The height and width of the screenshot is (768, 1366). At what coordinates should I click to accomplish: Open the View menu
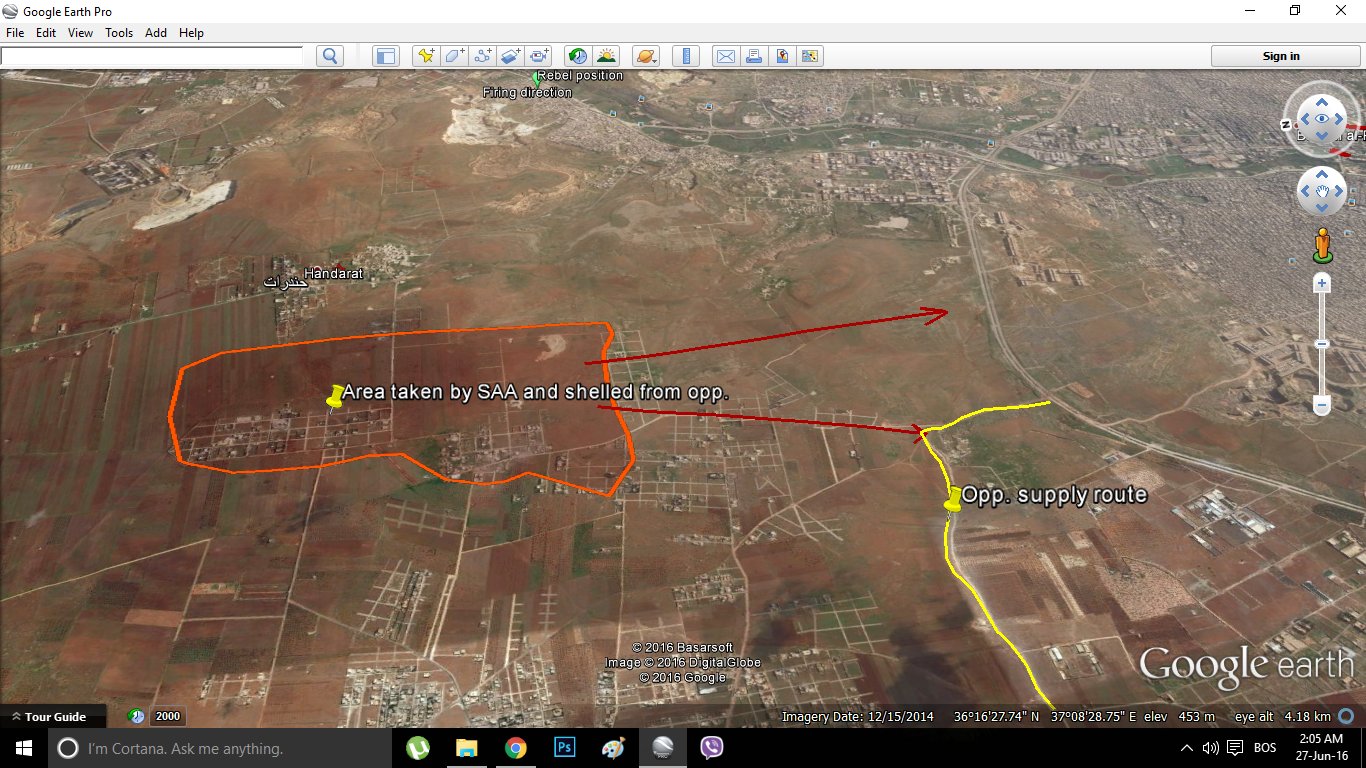(x=80, y=33)
